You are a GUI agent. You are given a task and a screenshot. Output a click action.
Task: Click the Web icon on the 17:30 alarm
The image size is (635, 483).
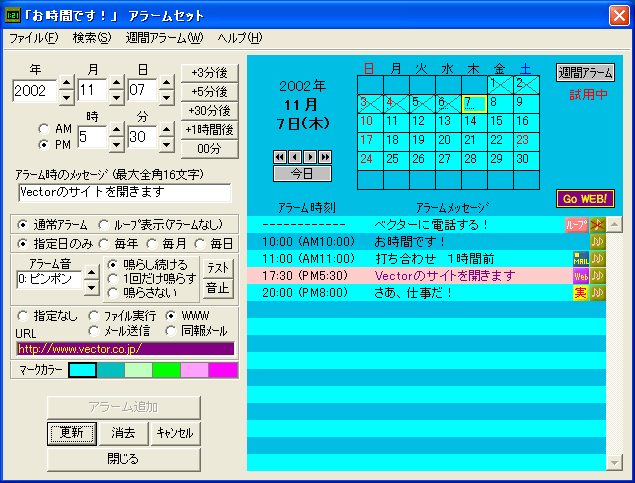tap(580, 275)
